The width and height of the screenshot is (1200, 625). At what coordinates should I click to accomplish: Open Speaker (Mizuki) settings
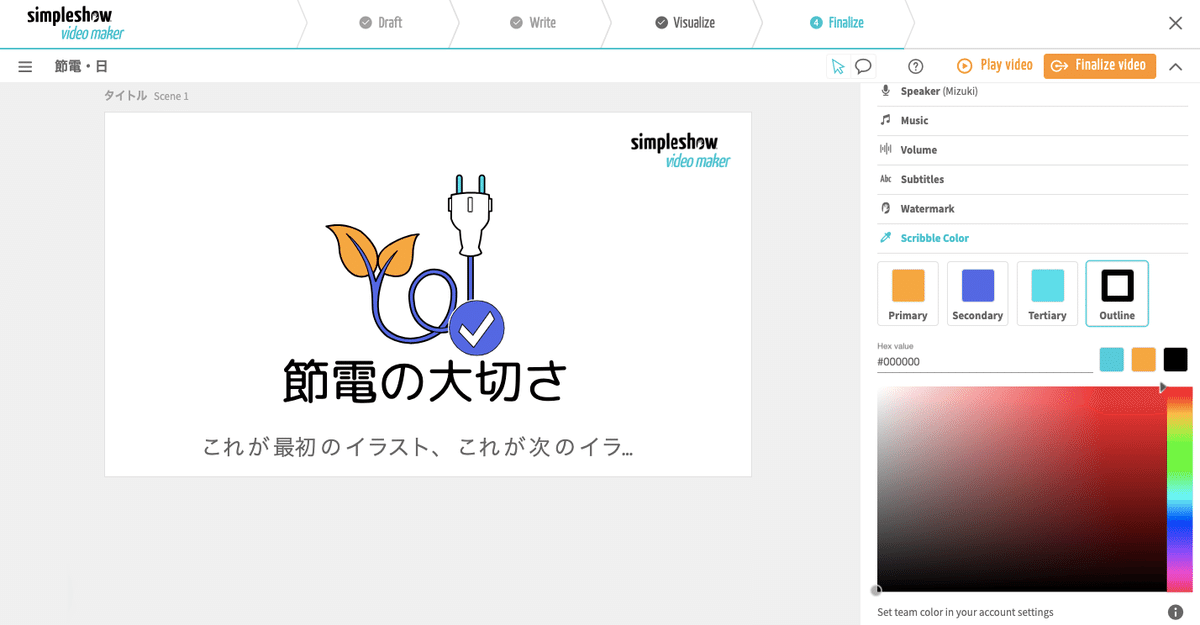(x=1032, y=91)
